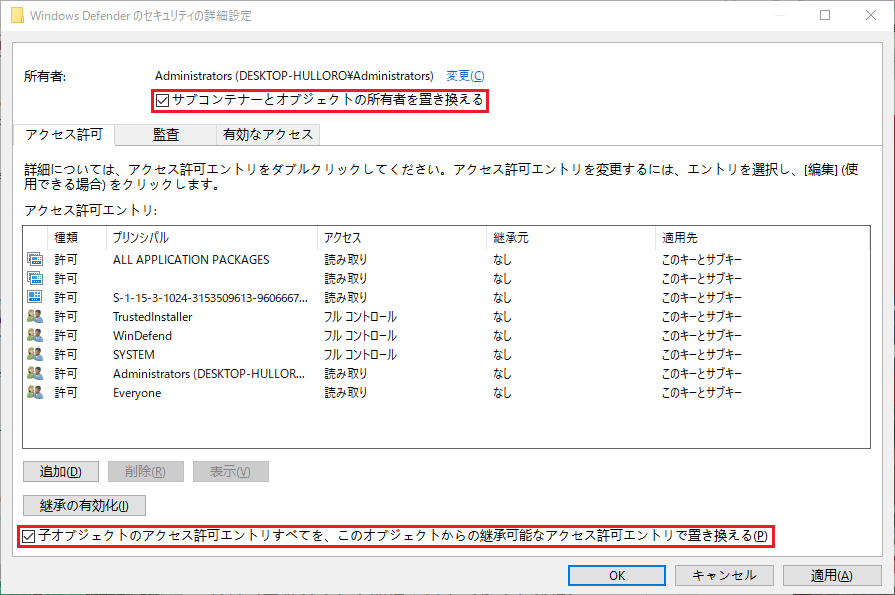Click the 削除(R) button
895x595 pixels.
(x=146, y=472)
